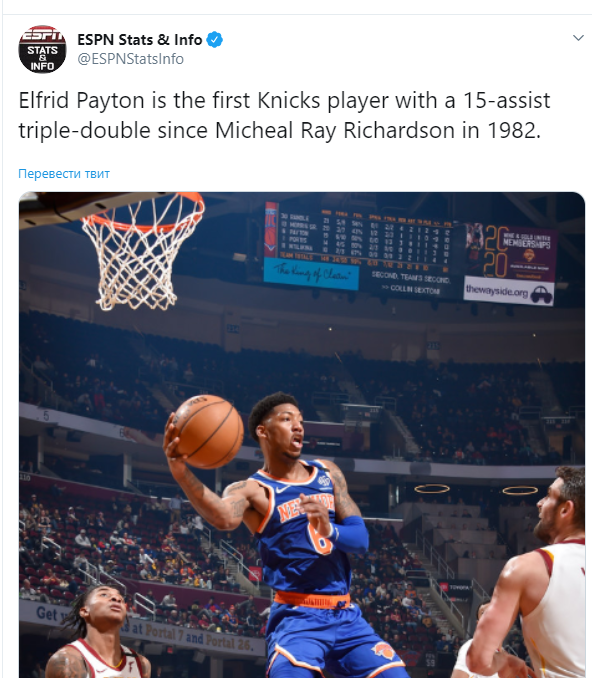Screen dimensions: 592x678
Task: Click the King of Clean blue sign
Action: coord(311,273)
